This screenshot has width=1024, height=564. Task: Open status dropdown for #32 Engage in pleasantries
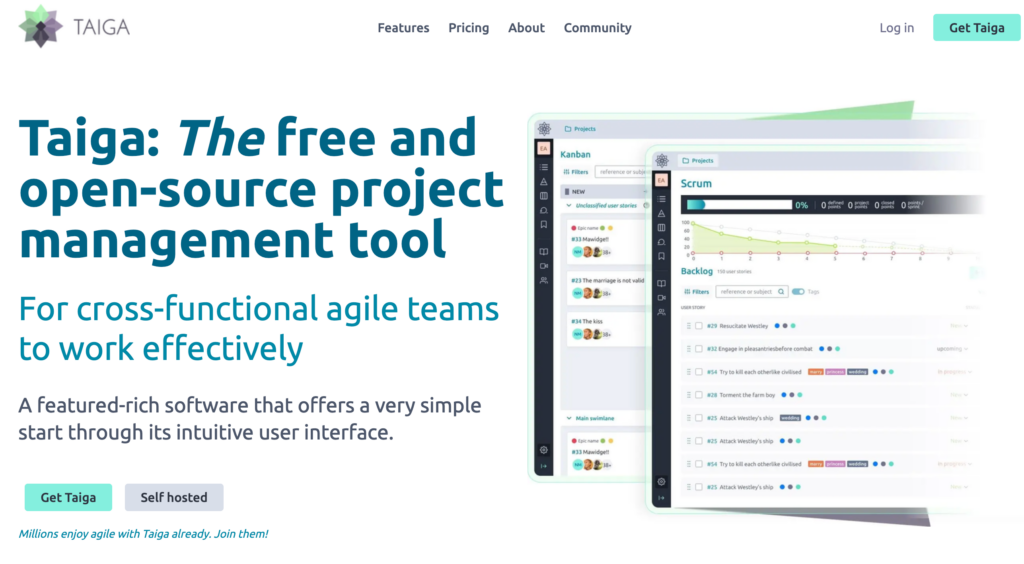[952, 349]
